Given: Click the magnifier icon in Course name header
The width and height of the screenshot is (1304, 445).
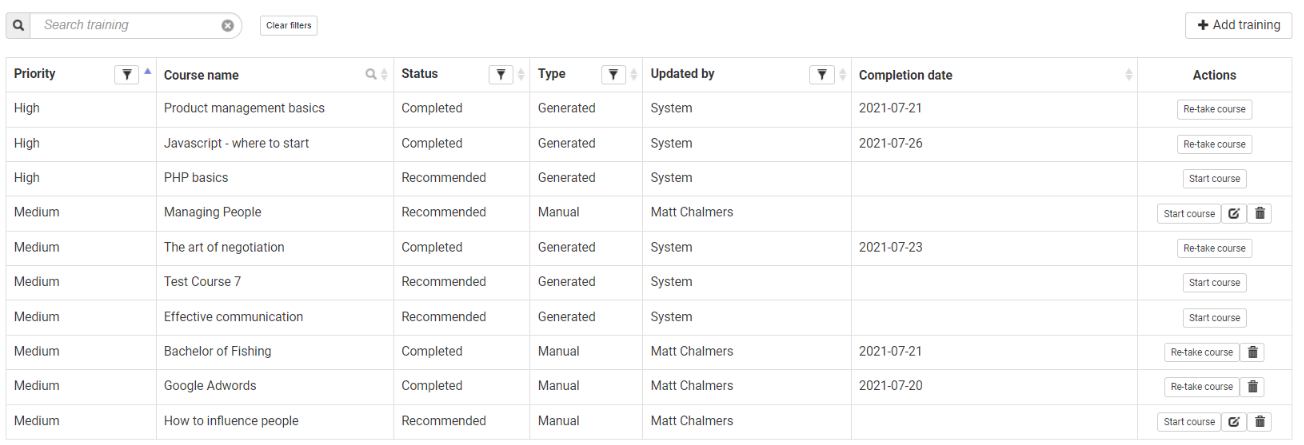Looking at the screenshot, I should (371, 75).
